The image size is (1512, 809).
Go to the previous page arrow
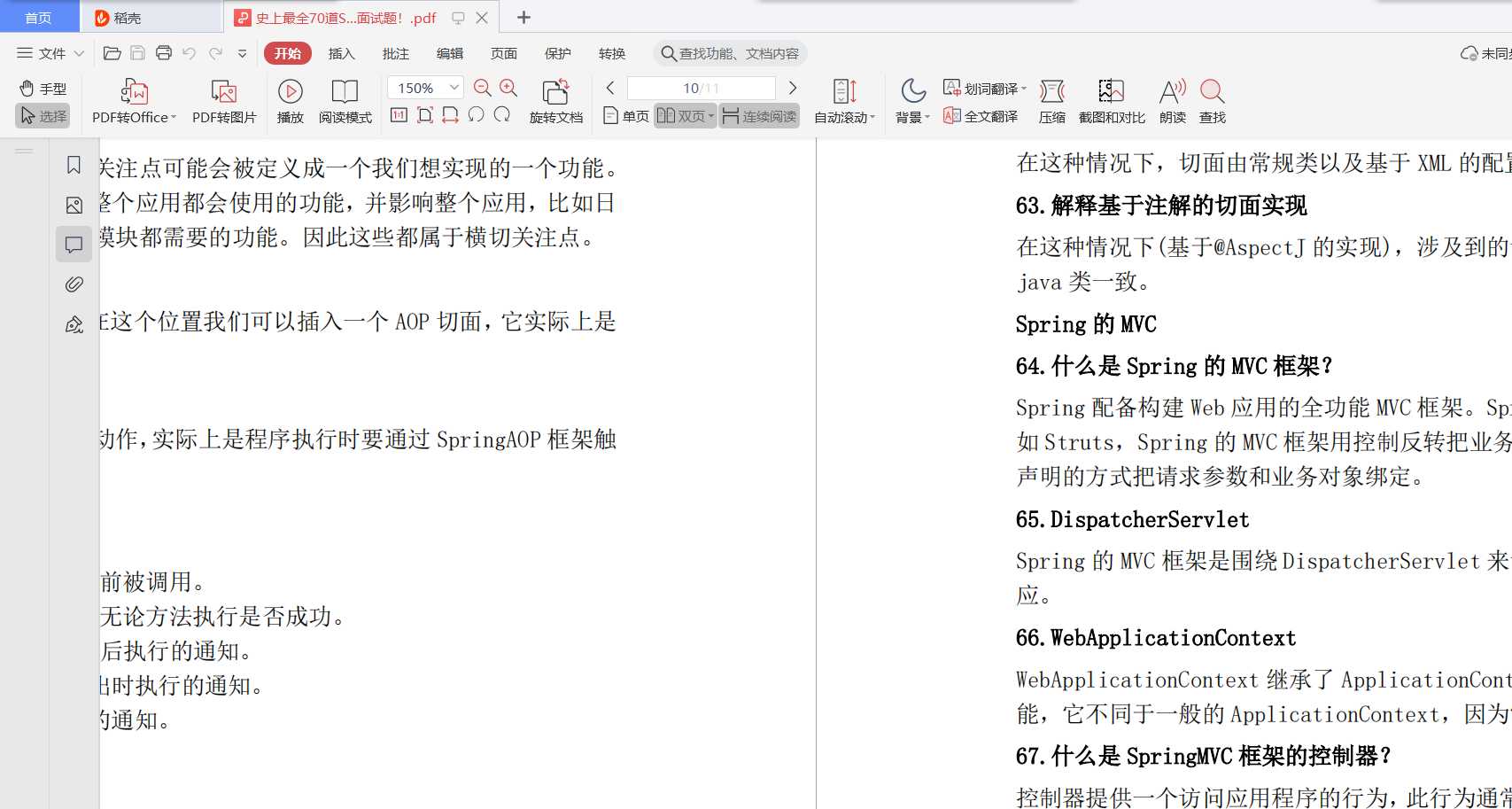point(610,88)
